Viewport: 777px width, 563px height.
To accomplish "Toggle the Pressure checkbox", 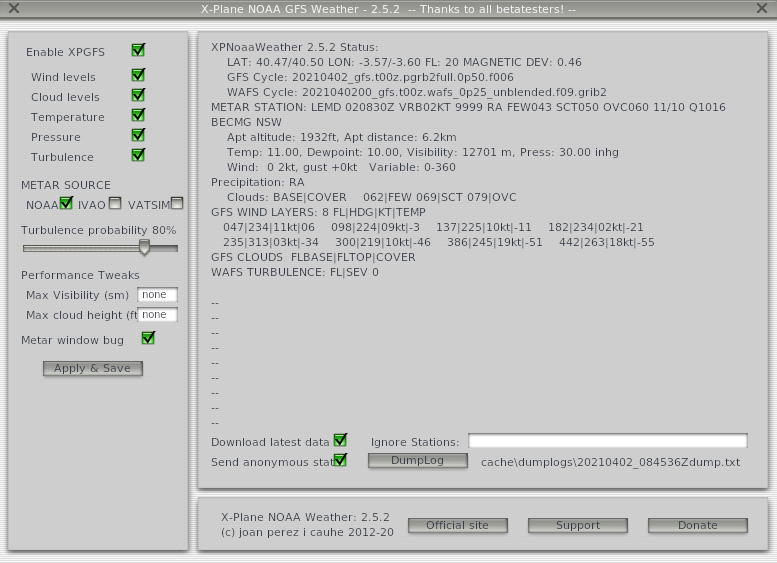I will [x=138, y=135].
